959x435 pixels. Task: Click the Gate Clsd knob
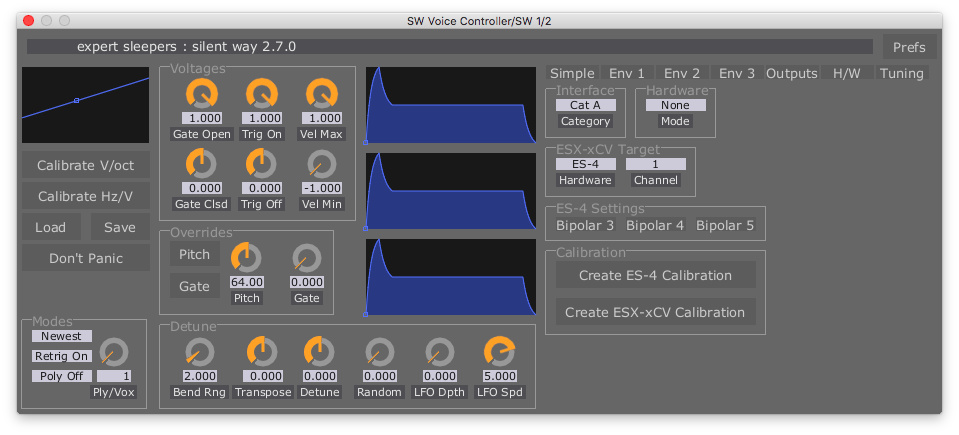[201, 163]
